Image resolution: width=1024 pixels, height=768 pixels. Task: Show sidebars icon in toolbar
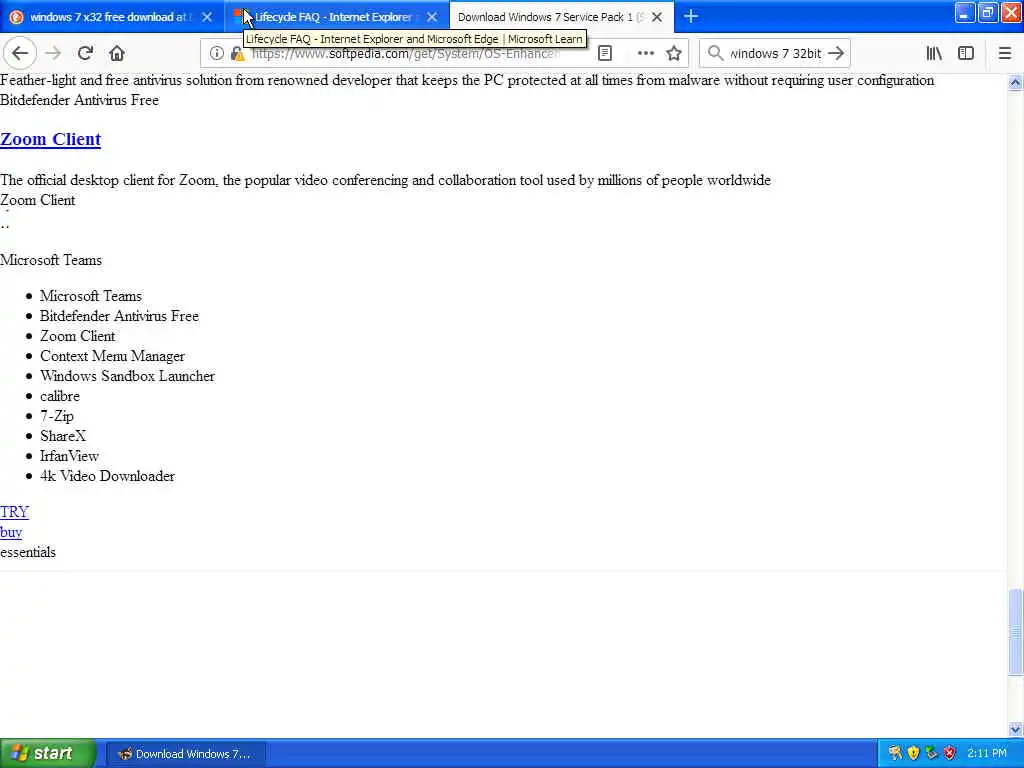(966, 54)
